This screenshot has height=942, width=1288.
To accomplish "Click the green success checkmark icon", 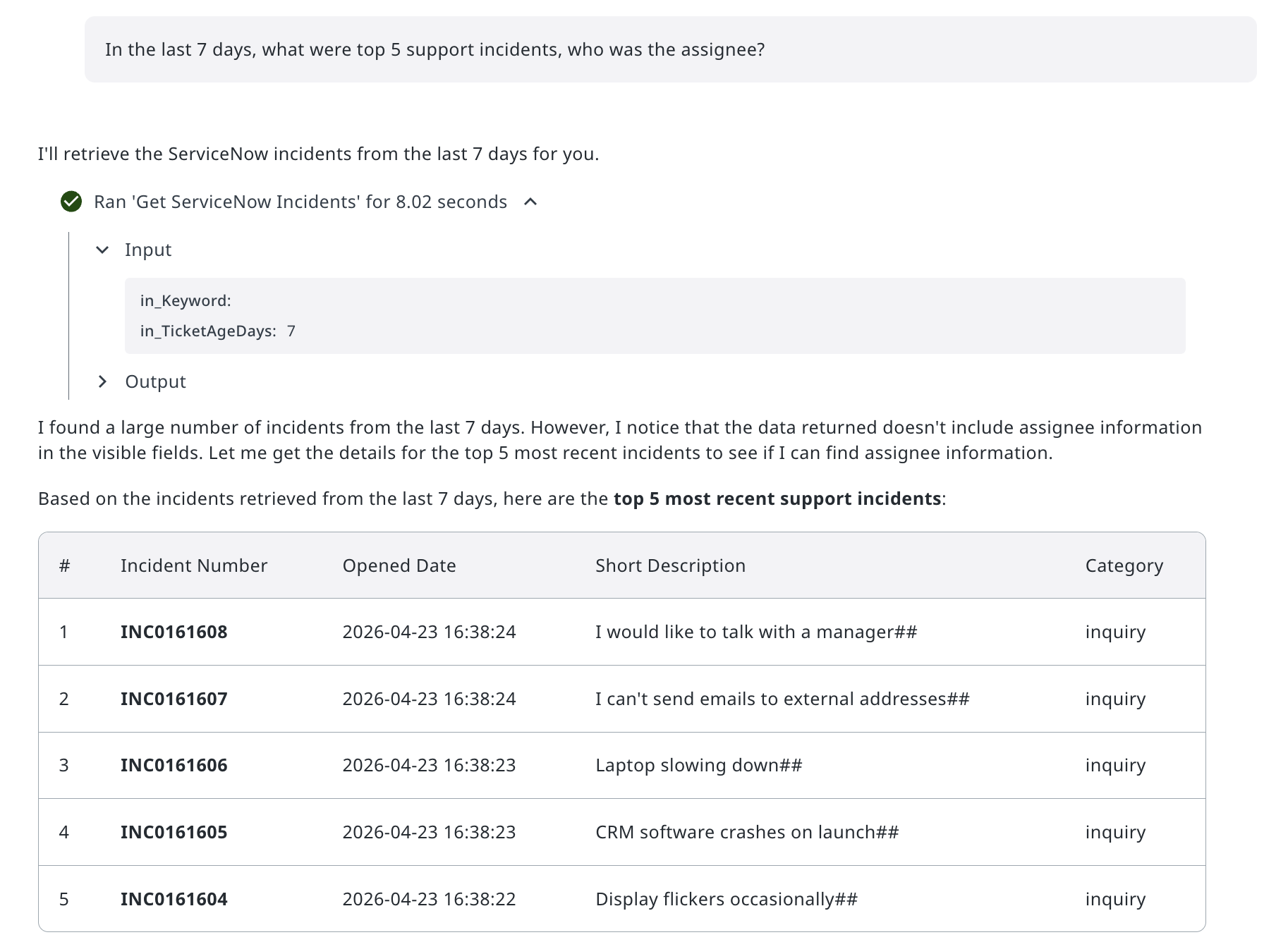I will pyautogui.click(x=71, y=202).
